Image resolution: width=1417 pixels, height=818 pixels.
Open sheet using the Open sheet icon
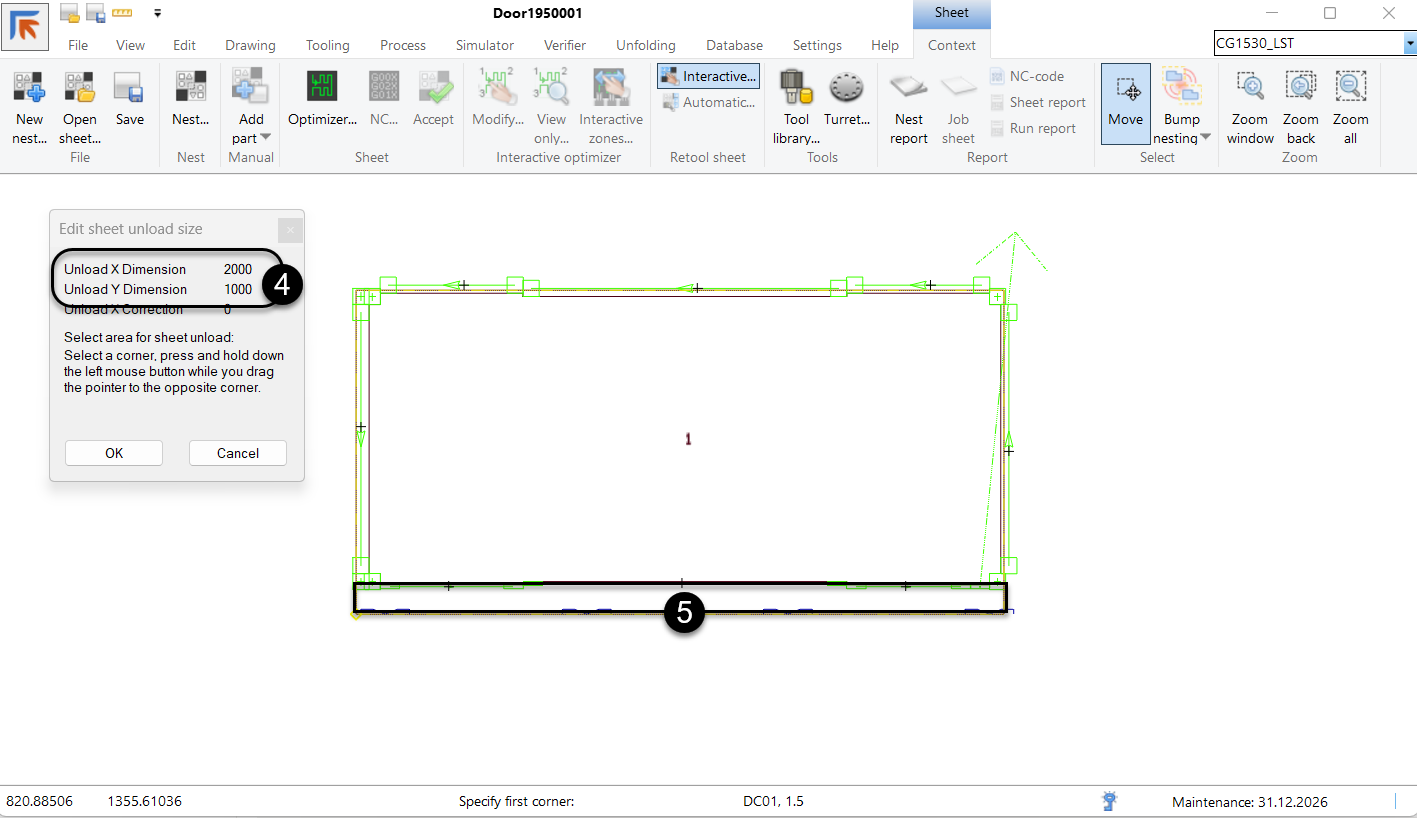coord(80,88)
